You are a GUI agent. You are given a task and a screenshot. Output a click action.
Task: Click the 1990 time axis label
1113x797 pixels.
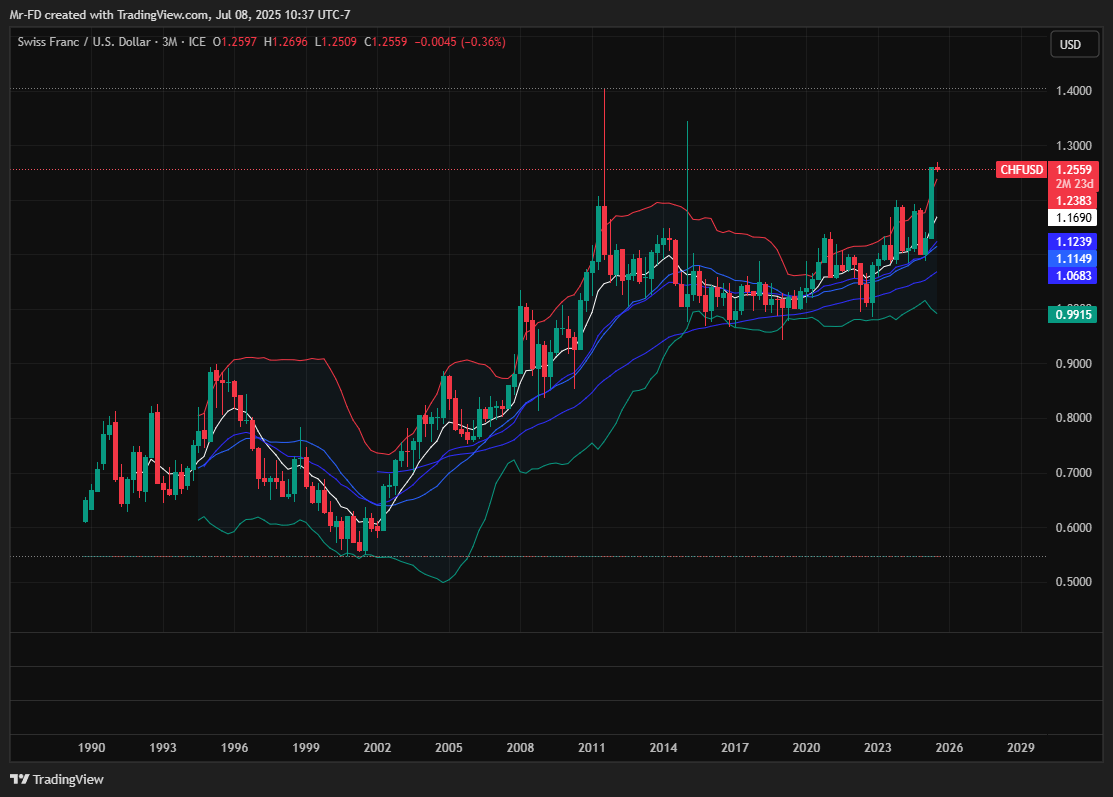click(92, 747)
